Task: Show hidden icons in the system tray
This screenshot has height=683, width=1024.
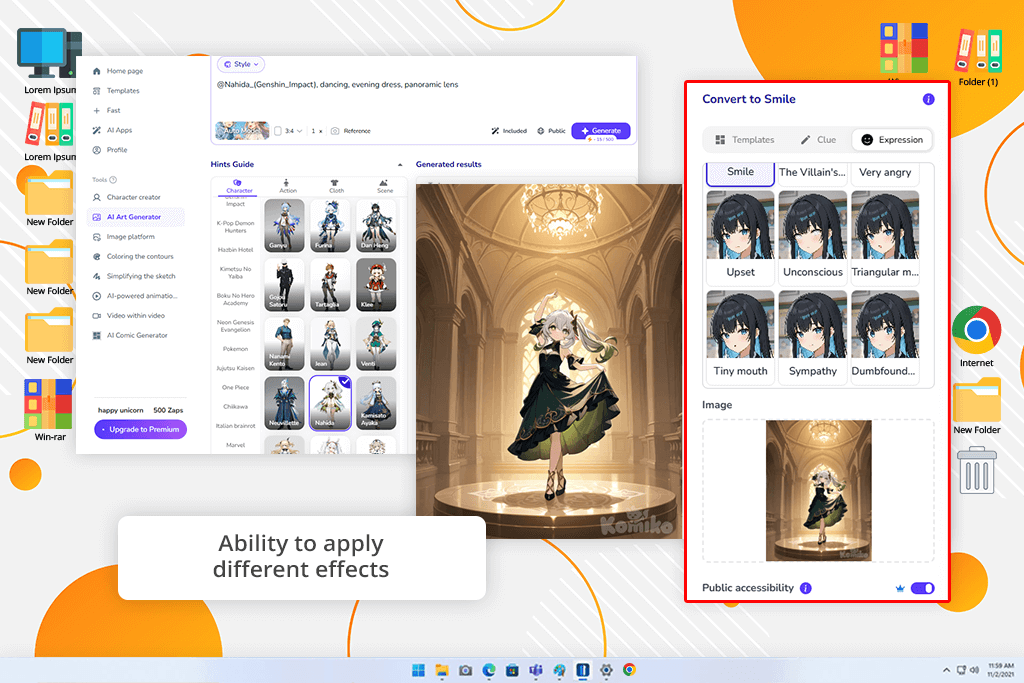Action: (946, 670)
